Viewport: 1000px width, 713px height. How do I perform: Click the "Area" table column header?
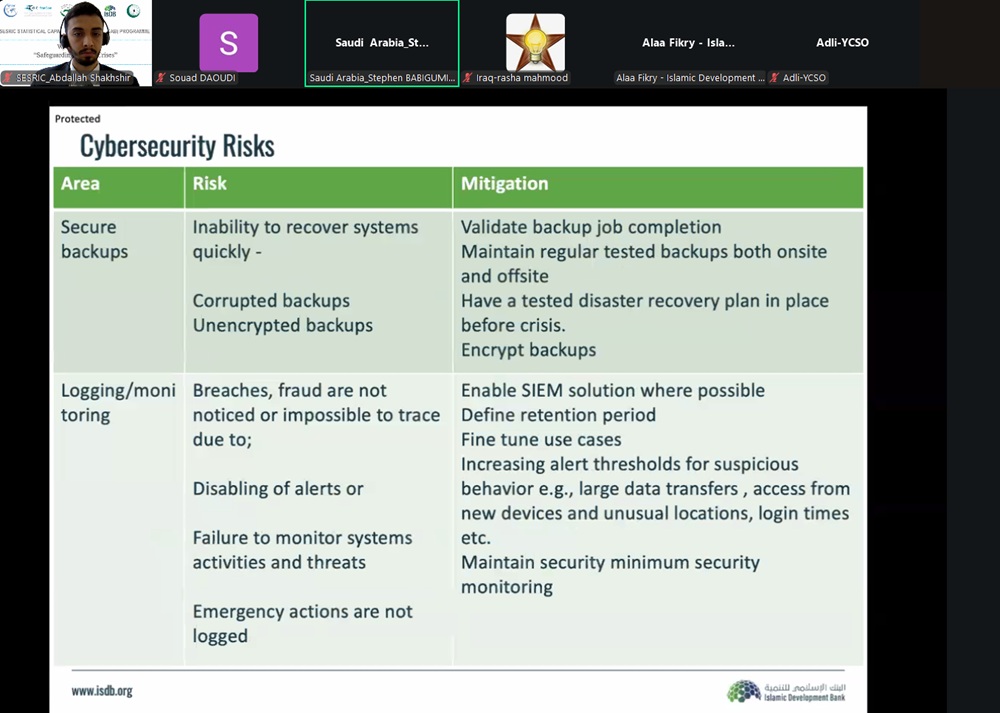[x=80, y=184]
